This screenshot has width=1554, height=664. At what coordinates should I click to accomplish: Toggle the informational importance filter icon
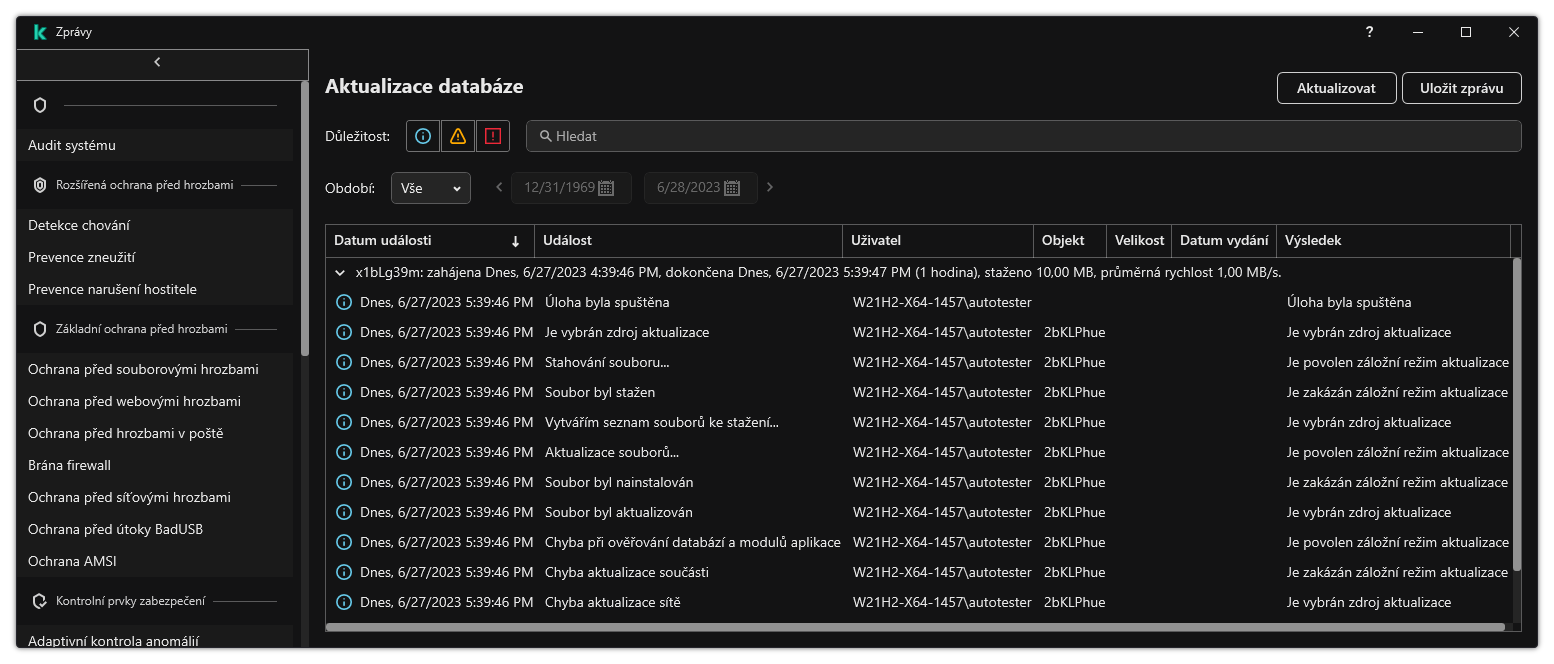coord(423,136)
